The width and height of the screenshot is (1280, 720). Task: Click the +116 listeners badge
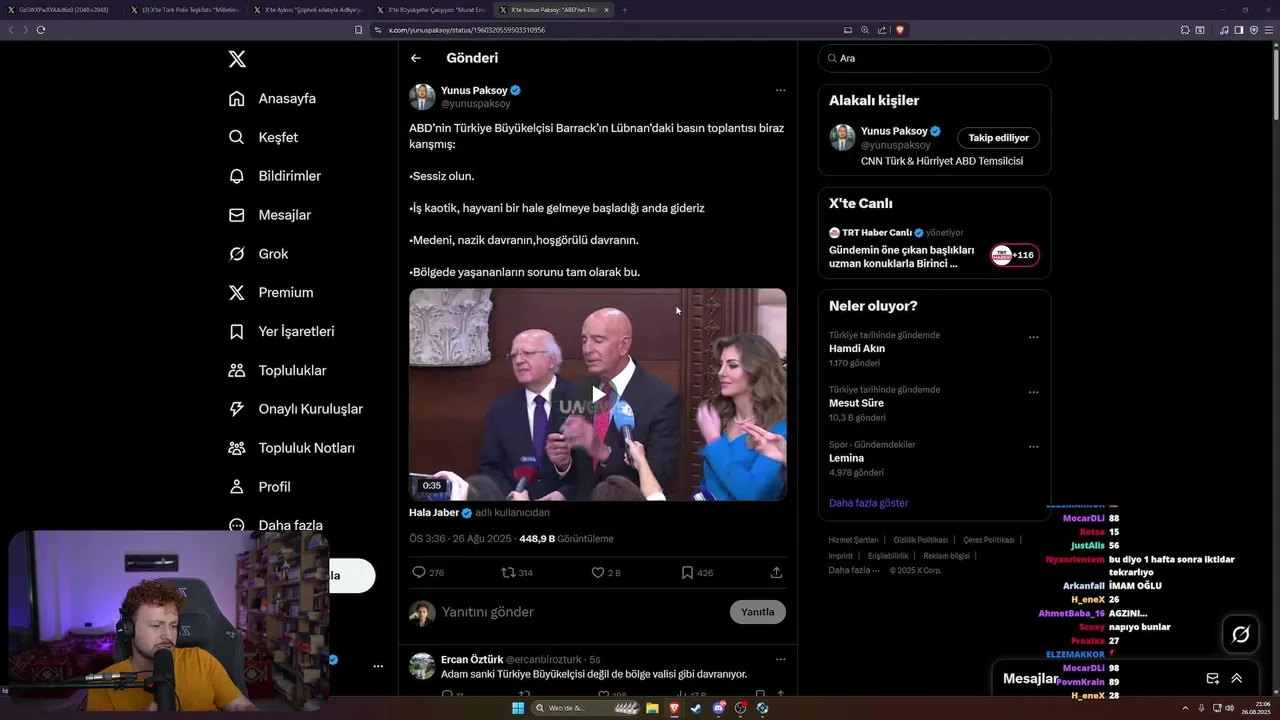point(1014,255)
